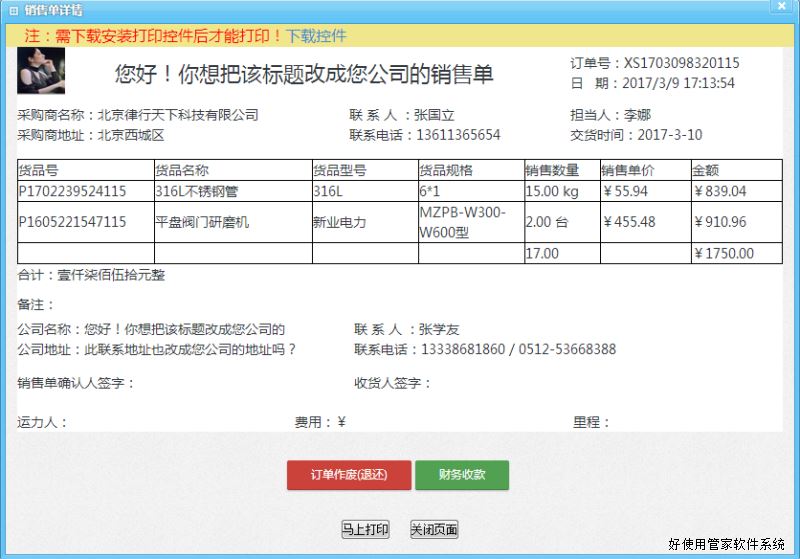The image size is (800, 559).
Task: Click the 下载控件 download link
Action: pyautogui.click(x=316, y=36)
